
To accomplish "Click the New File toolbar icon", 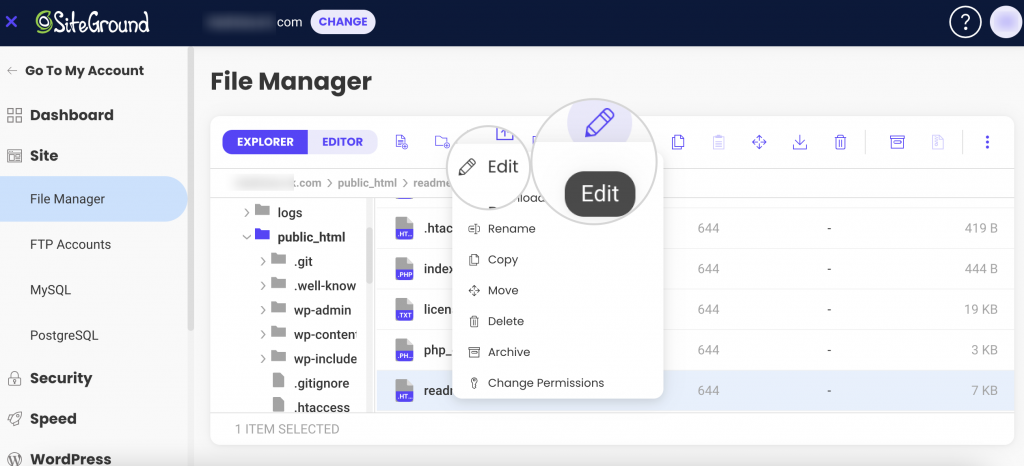I will click(402, 142).
